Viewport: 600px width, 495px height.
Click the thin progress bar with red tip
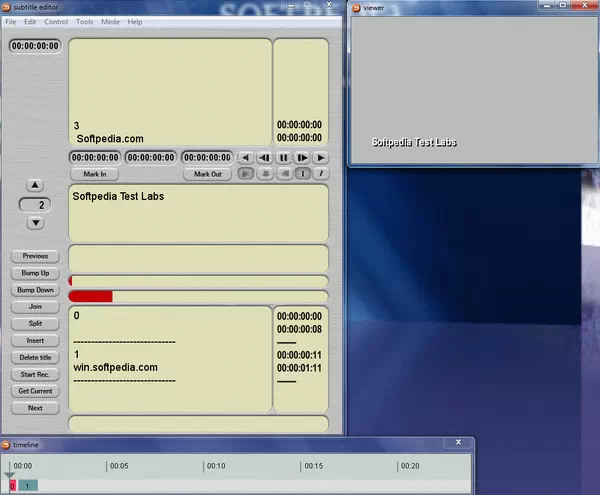click(x=198, y=281)
